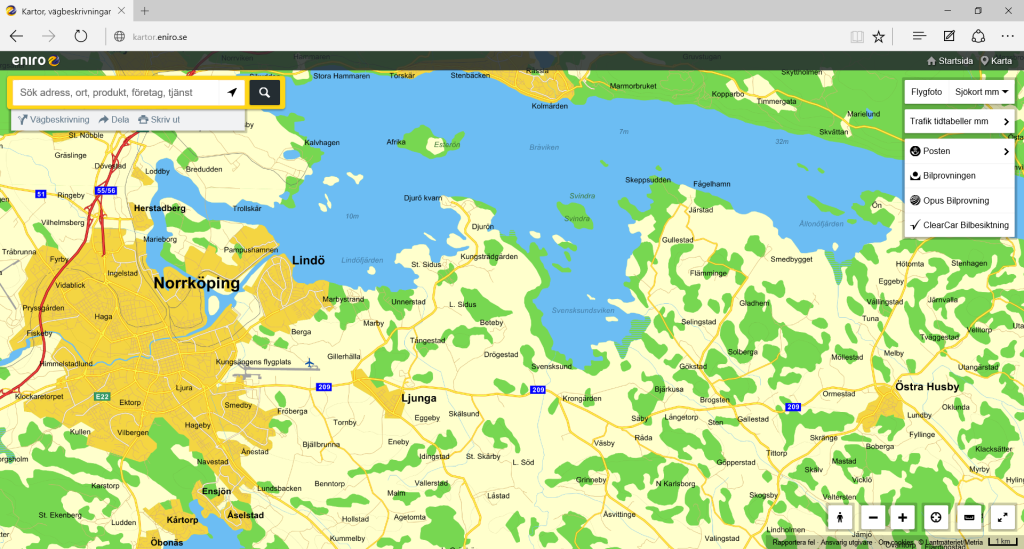Zoom out with the minus button
1024x549 pixels.
tap(872, 518)
